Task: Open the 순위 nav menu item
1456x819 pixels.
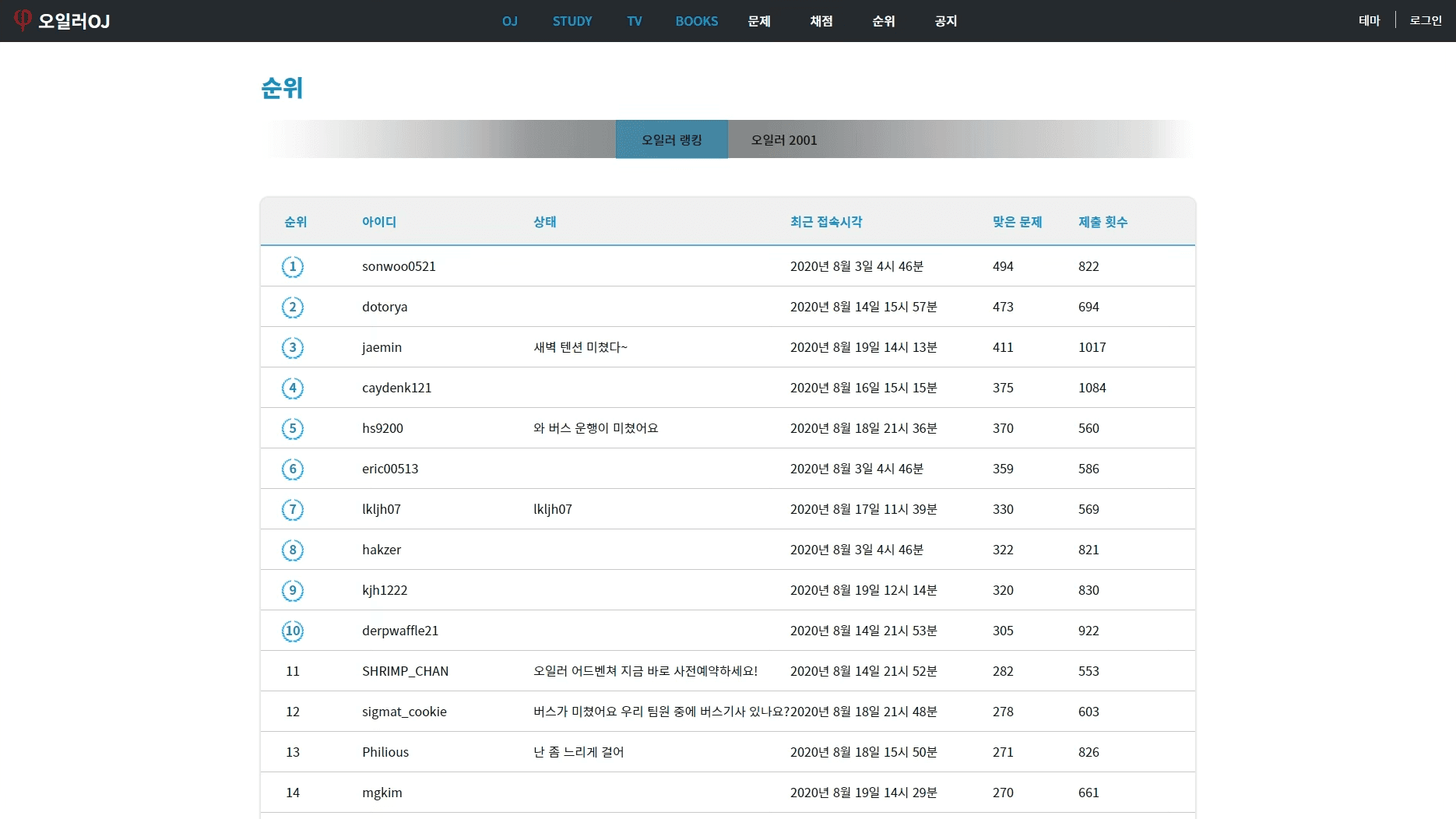Action: [884, 21]
